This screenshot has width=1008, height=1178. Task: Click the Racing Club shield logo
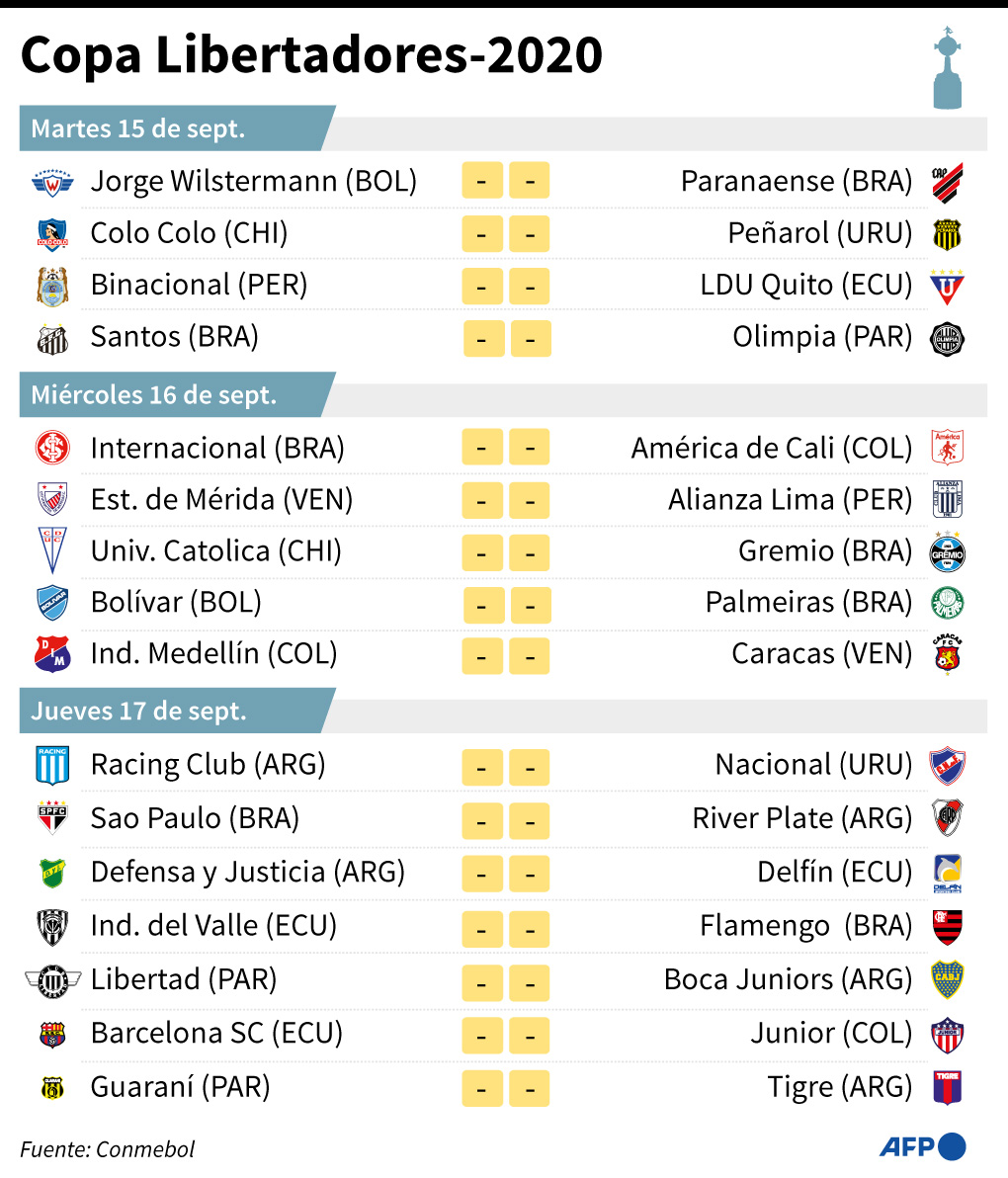[52, 765]
